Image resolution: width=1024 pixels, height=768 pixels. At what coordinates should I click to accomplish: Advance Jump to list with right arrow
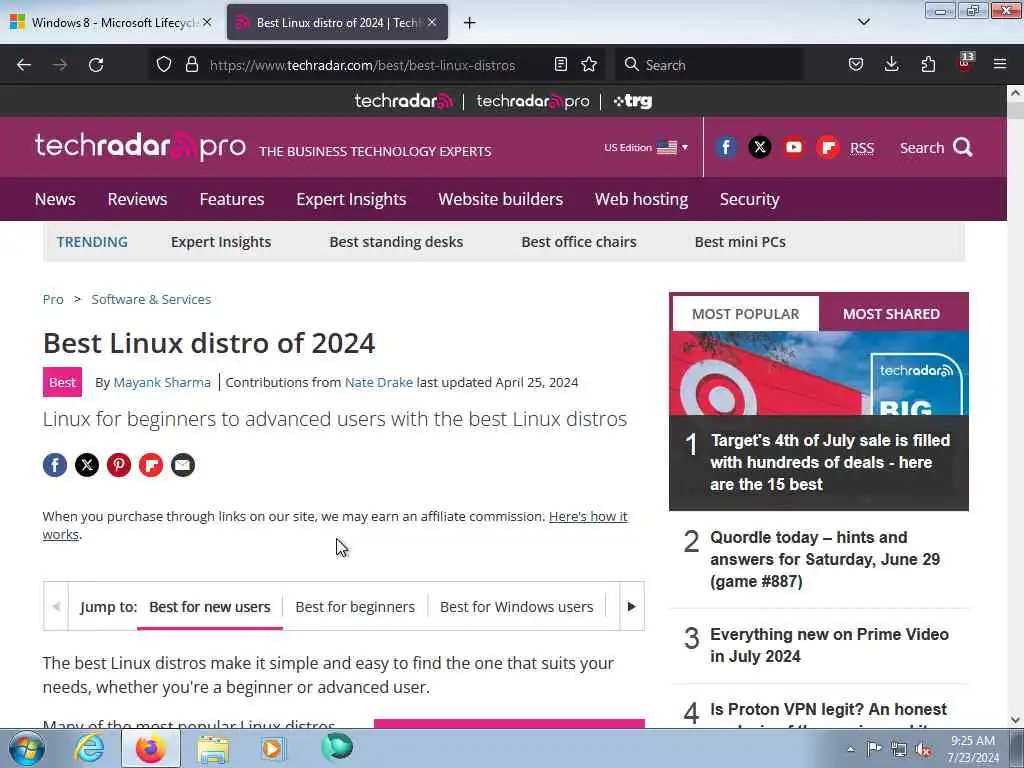632,607
